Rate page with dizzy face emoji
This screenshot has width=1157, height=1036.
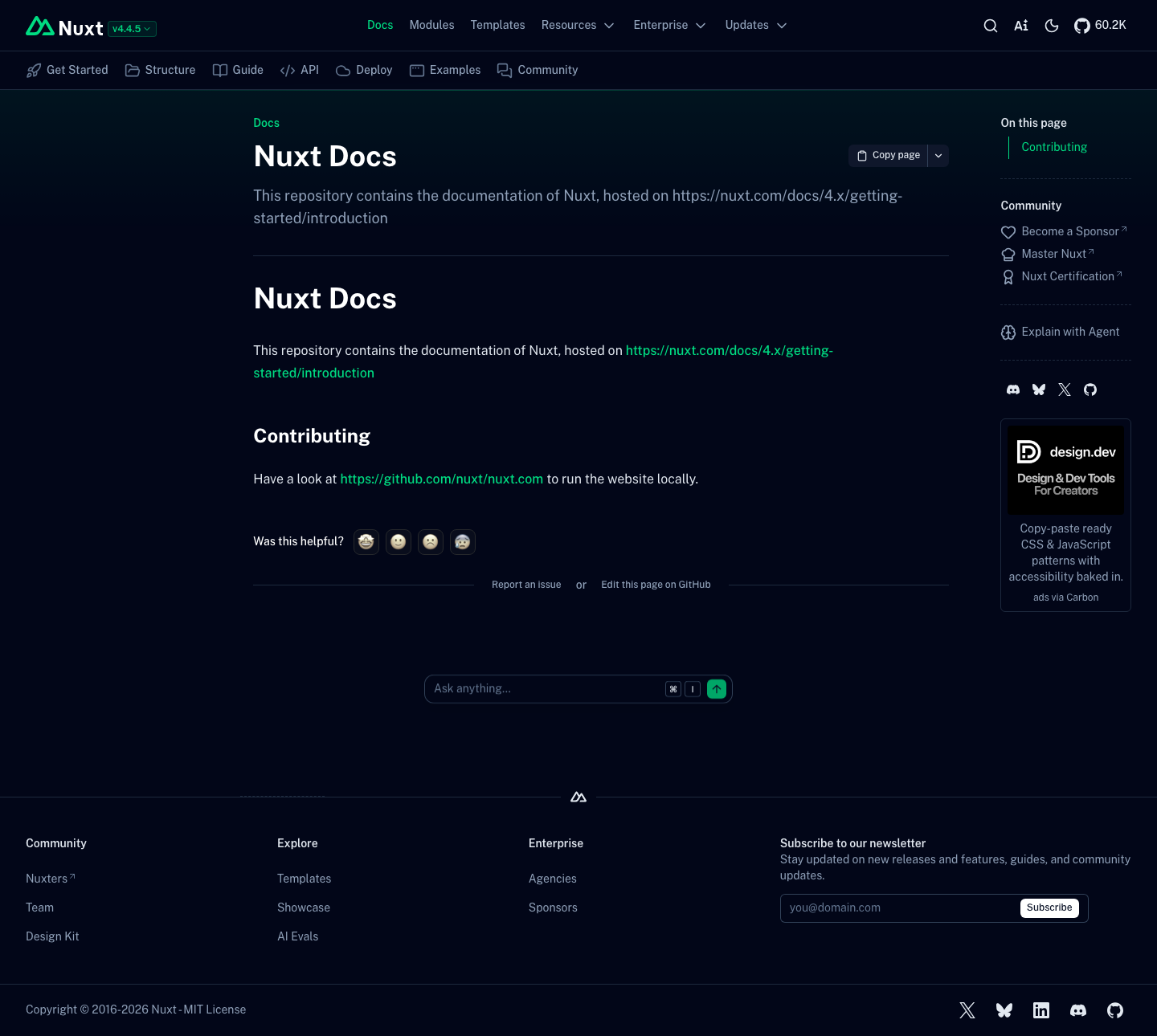click(x=463, y=542)
